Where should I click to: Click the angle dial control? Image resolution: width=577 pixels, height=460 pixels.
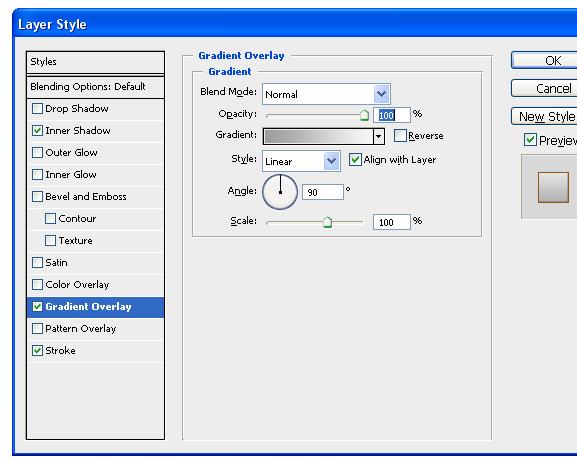(x=280, y=192)
